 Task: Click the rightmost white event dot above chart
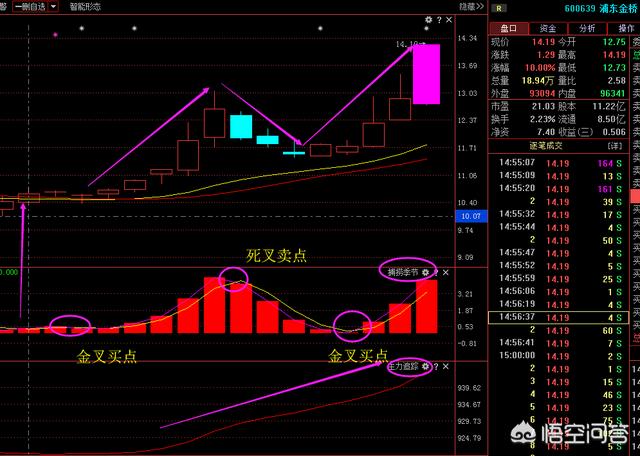click(427, 29)
